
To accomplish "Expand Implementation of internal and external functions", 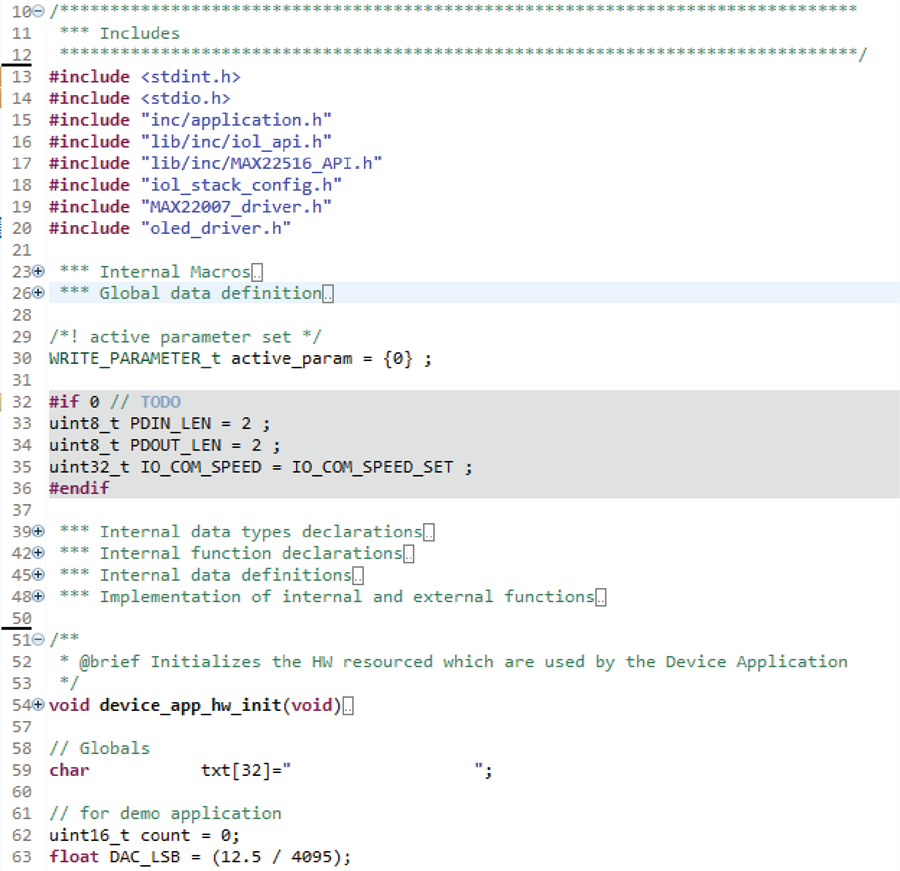I will (38, 597).
